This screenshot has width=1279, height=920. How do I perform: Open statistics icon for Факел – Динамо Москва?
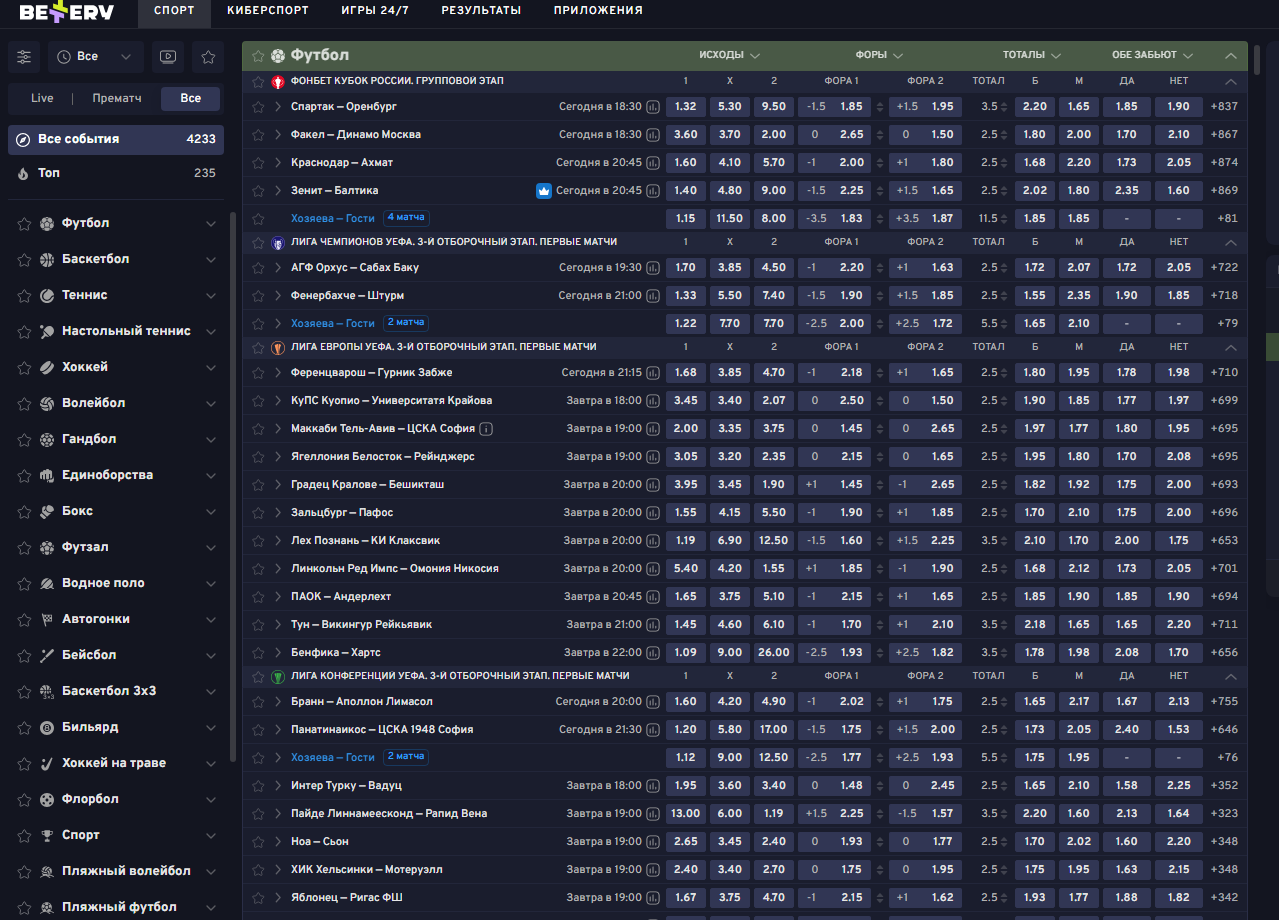(653, 134)
